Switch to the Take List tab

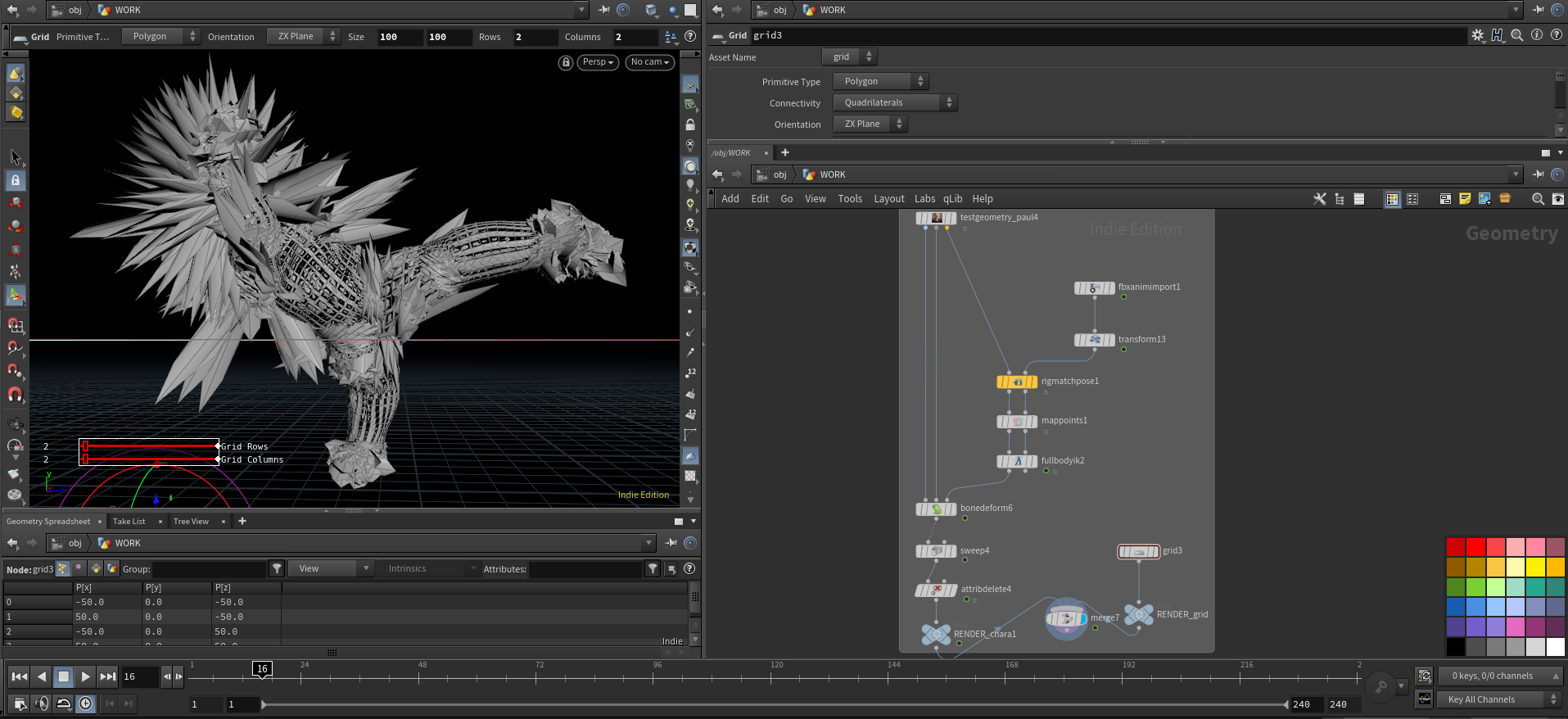129,522
